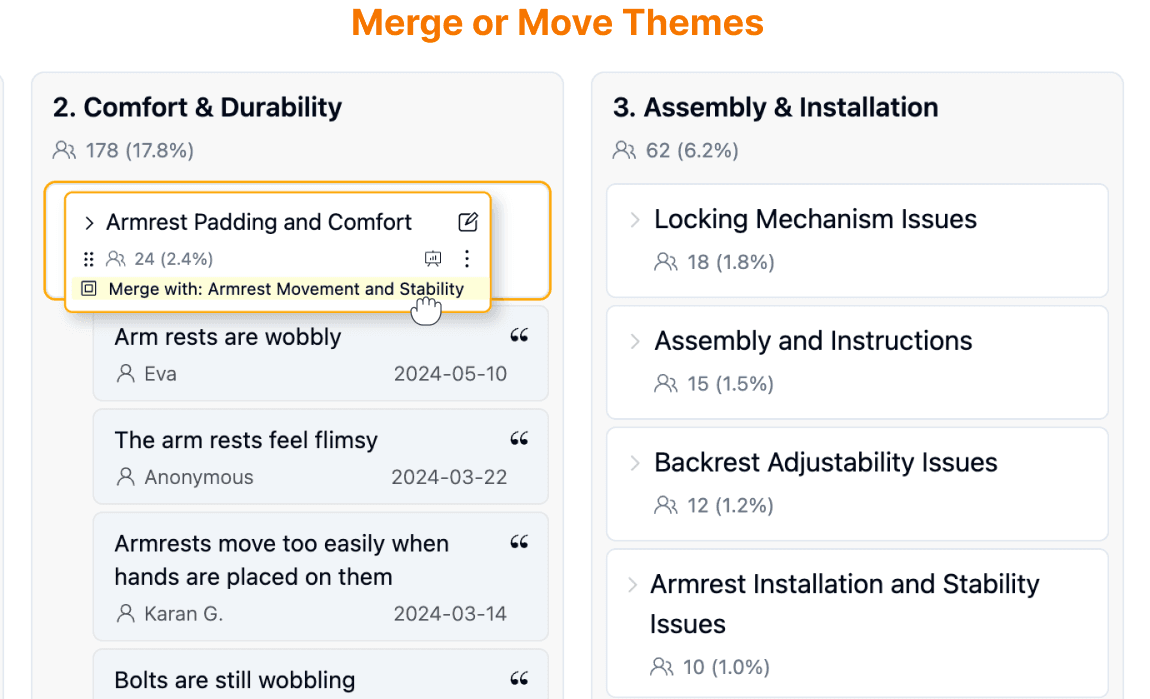Click the Assembly & Installation column heading
The height and width of the screenshot is (699, 1150).
(775, 107)
